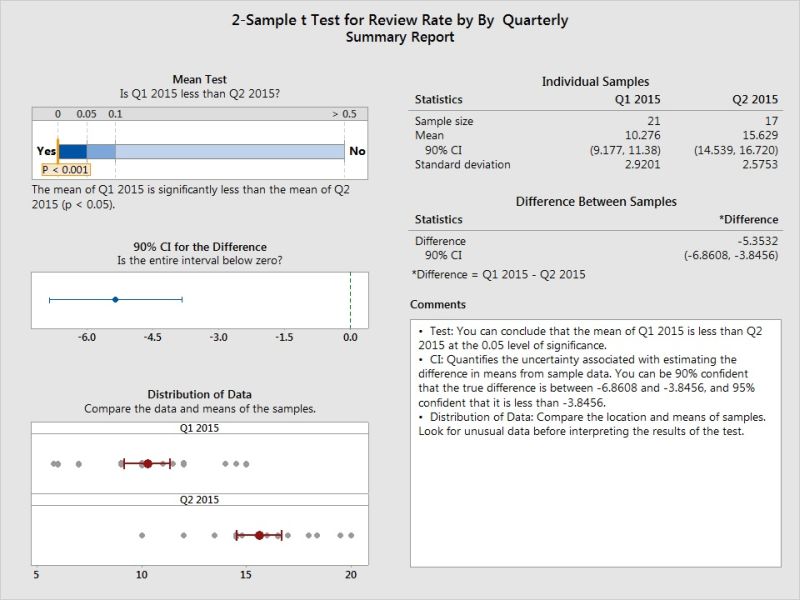Screen dimensions: 800x600
Task: Click the difference value -5.3532
Action: pos(755,241)
